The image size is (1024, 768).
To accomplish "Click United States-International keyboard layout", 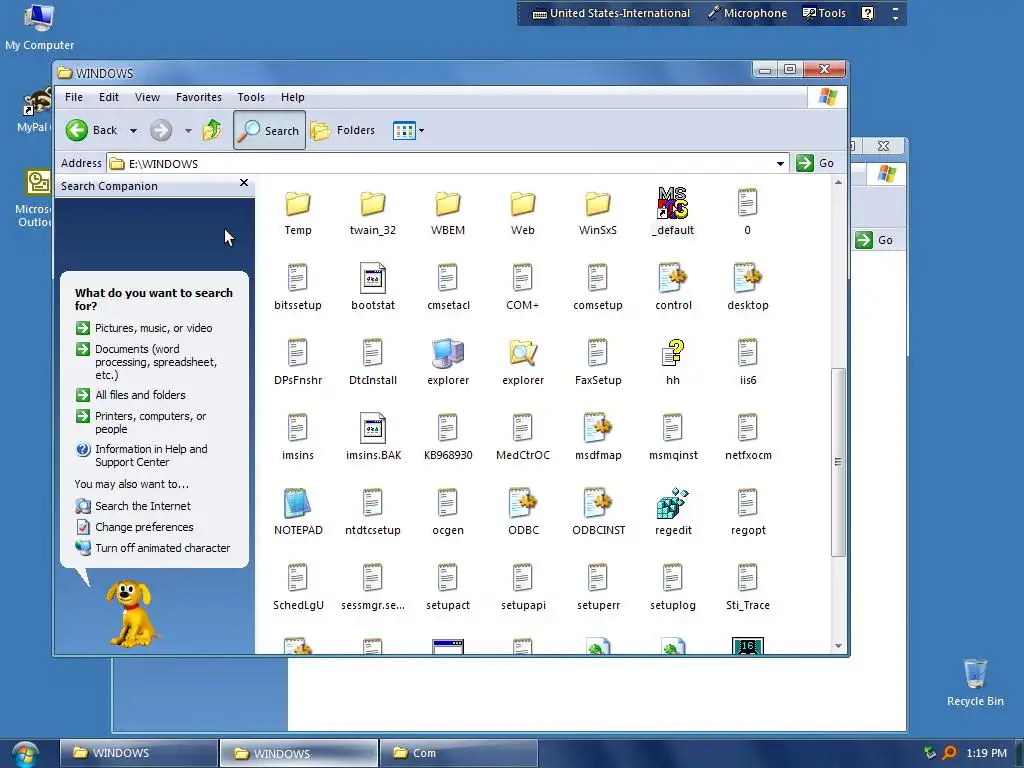I will click(x=611, y=13).
